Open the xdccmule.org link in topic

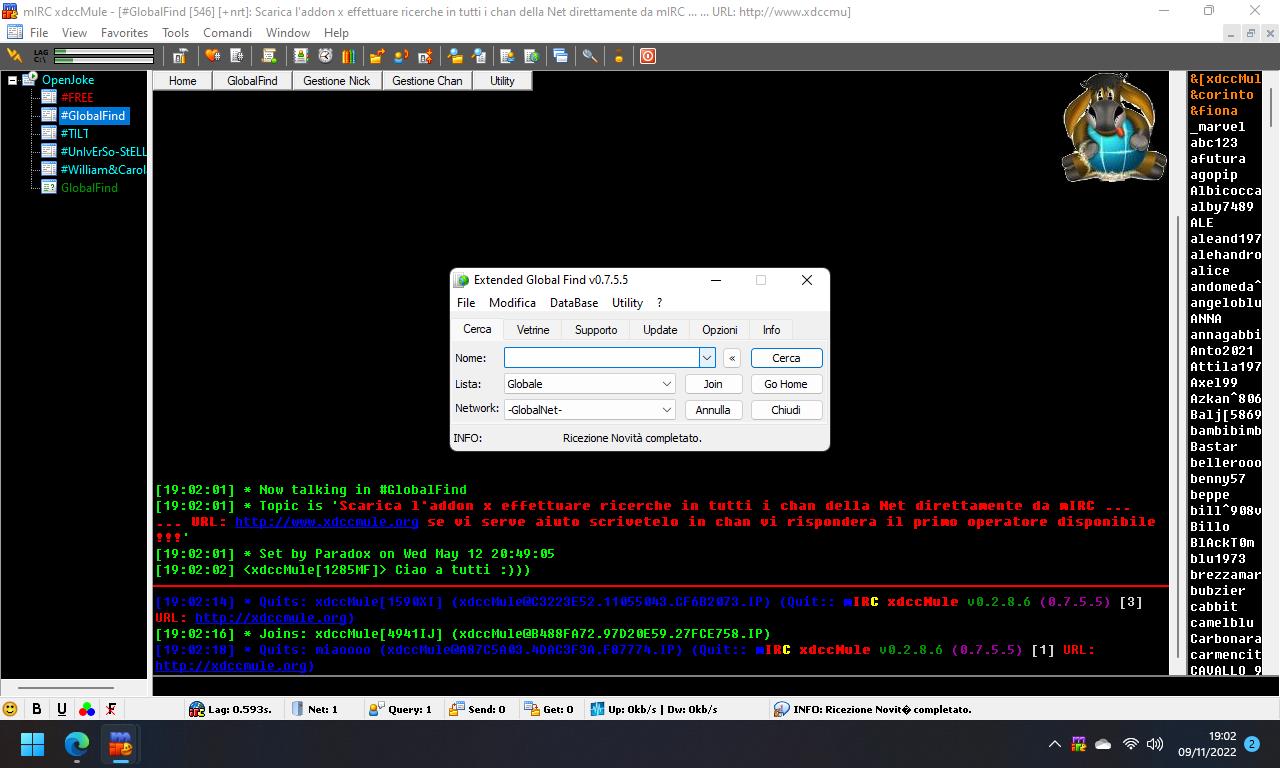click(x=326, y=522)
